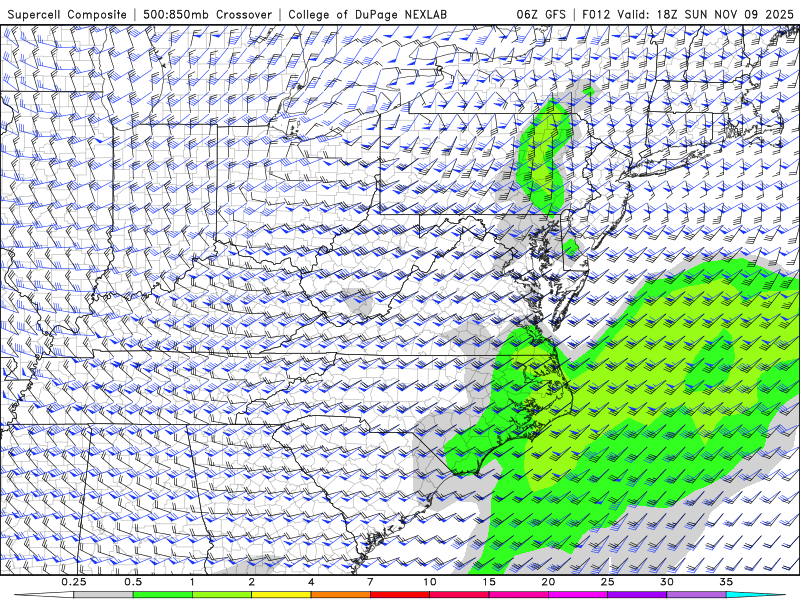Click the legend value 10
Viewport: 800px width, 600px height.
tap(430, 582)
